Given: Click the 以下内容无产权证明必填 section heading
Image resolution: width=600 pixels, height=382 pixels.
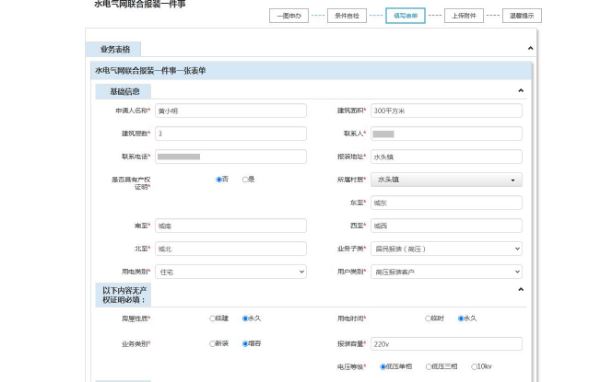Looking at the screenshot, I should [123, 295].
